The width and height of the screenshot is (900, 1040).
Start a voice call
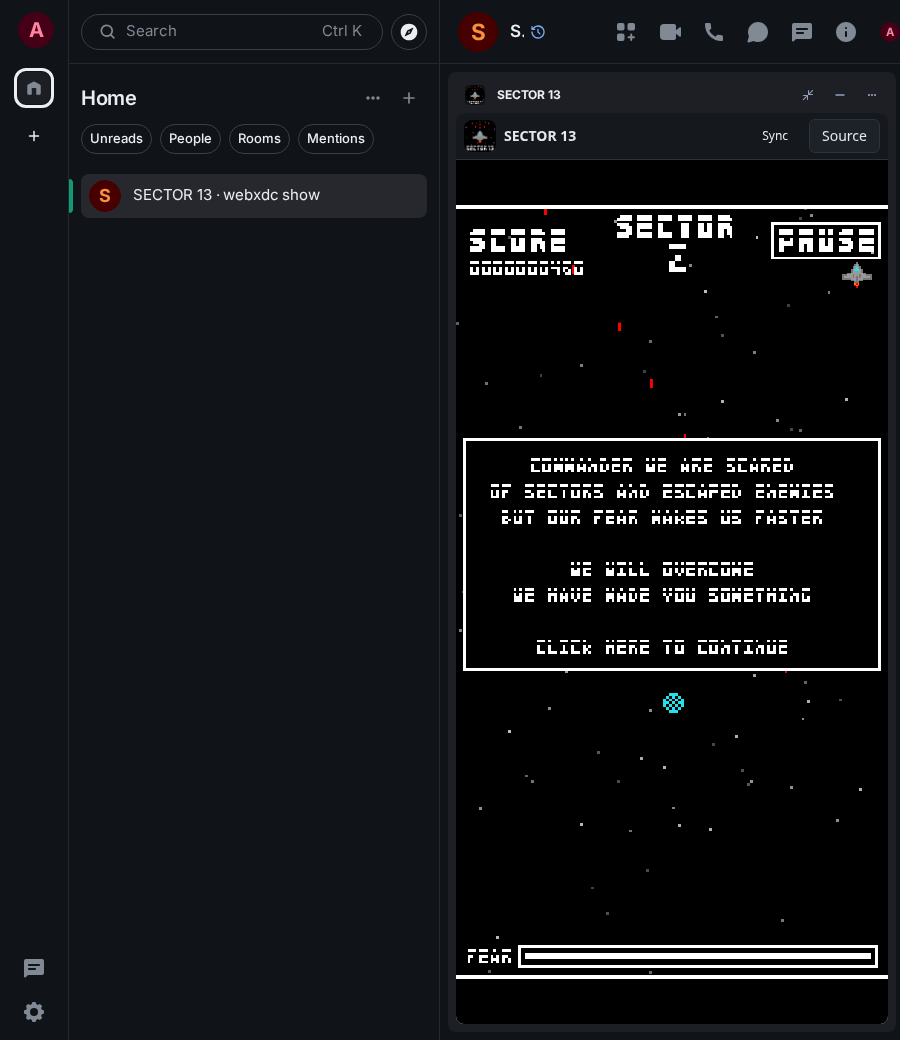click(x=714, y=32)
